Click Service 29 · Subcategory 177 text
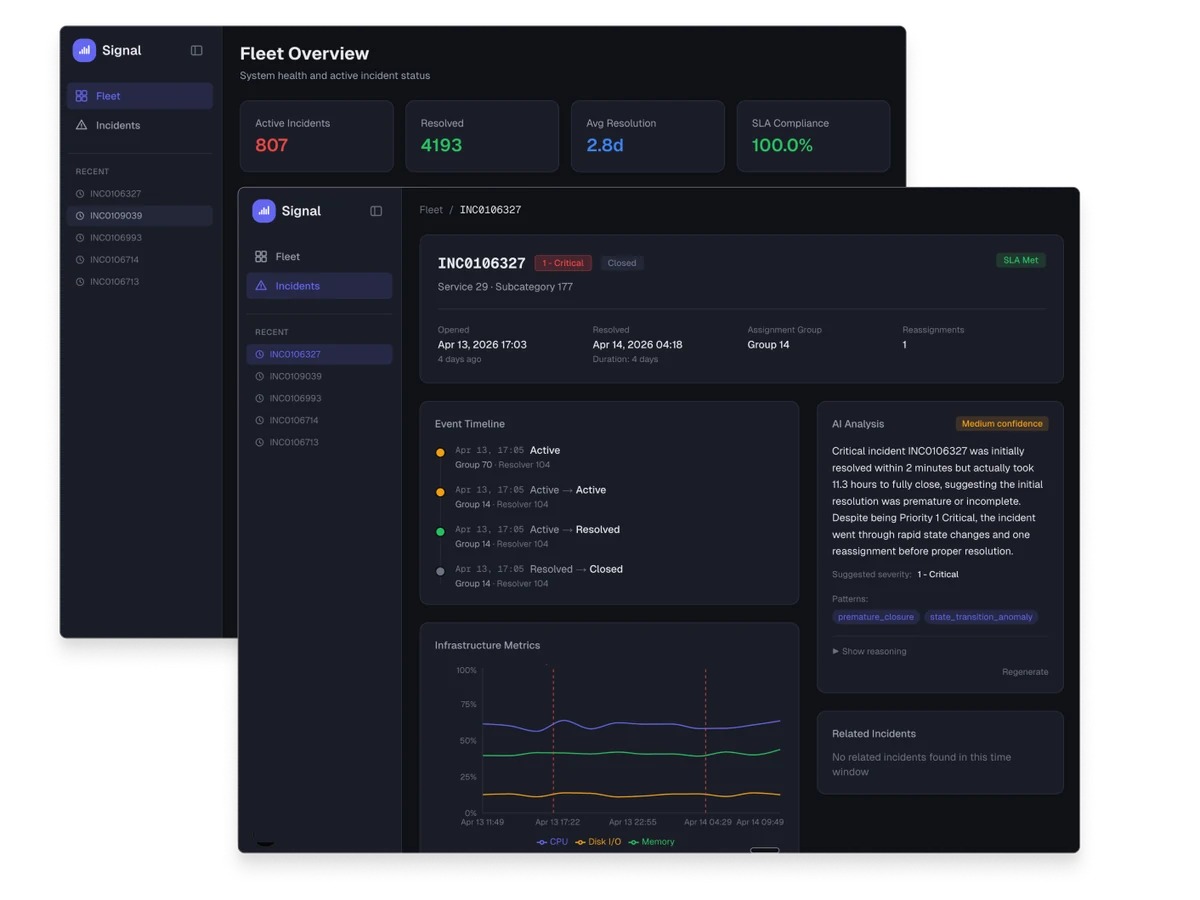The height and width of the screenshot is (900, 1200). pyautogui.click(x=505, y=287)
